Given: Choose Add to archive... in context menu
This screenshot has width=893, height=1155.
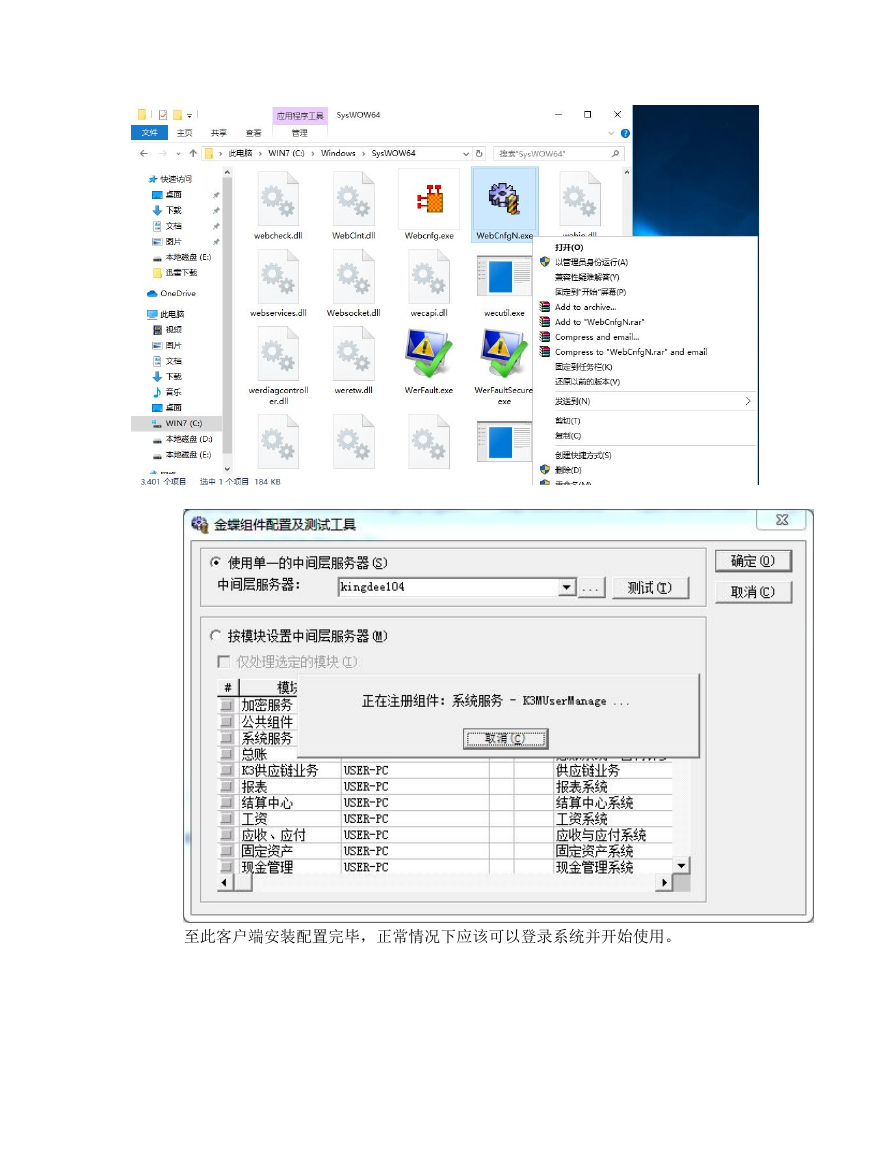Looking at the screenshot, I should point(585,307).
